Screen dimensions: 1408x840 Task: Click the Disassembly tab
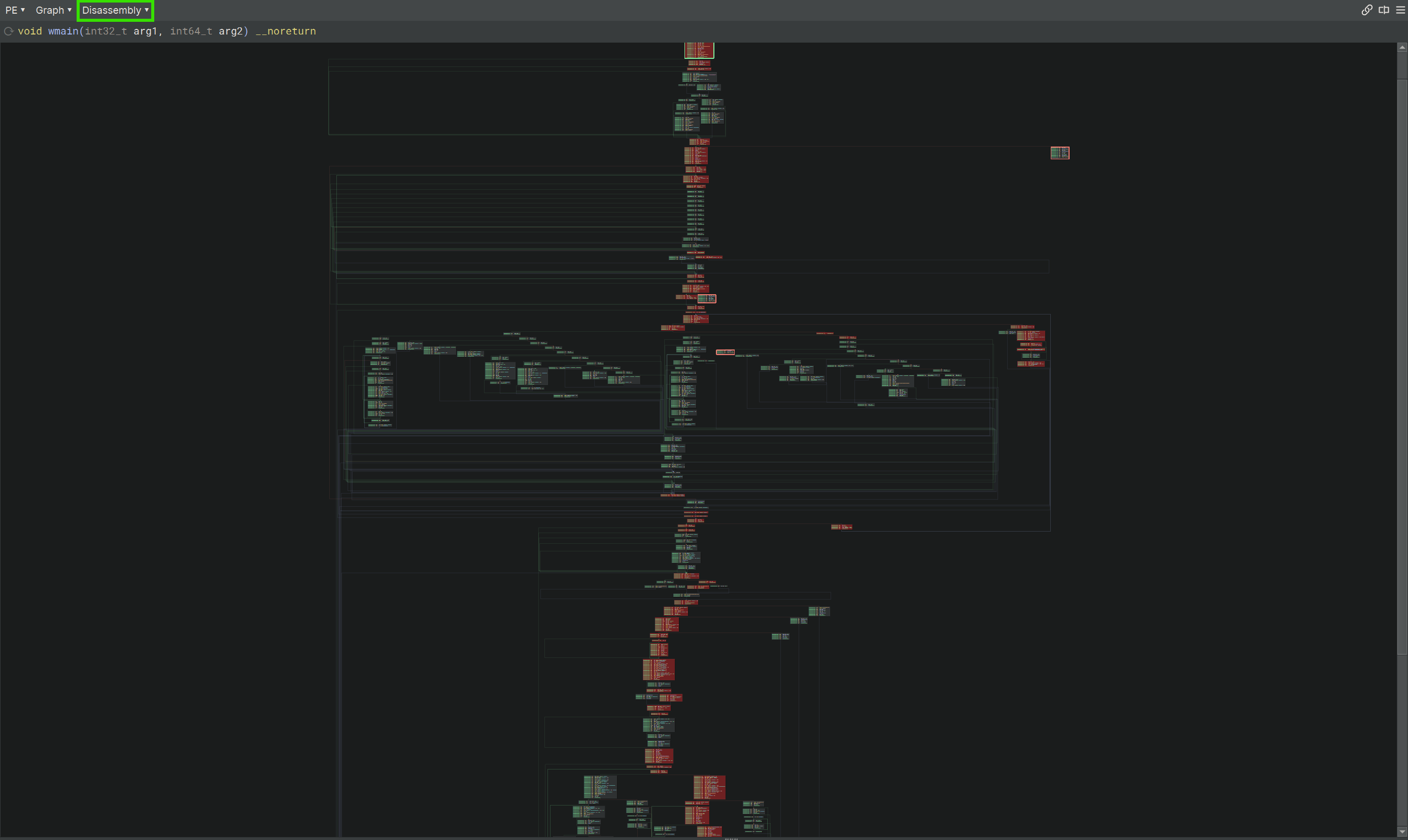pos(113,10)
